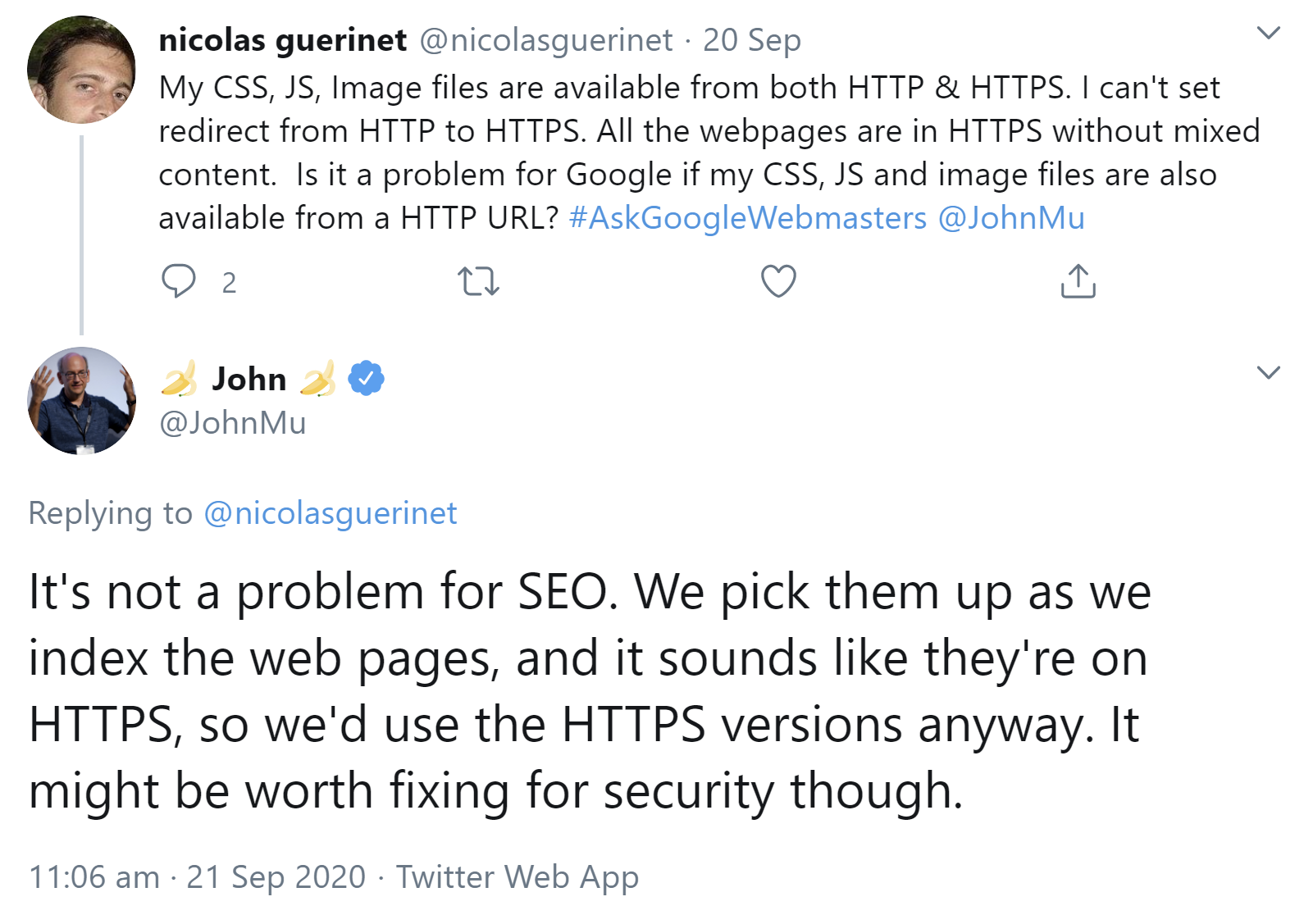Expand the options chevron on nicolas guerinet's tweet
This screenshot has width=1304, height=924.
1268,31
